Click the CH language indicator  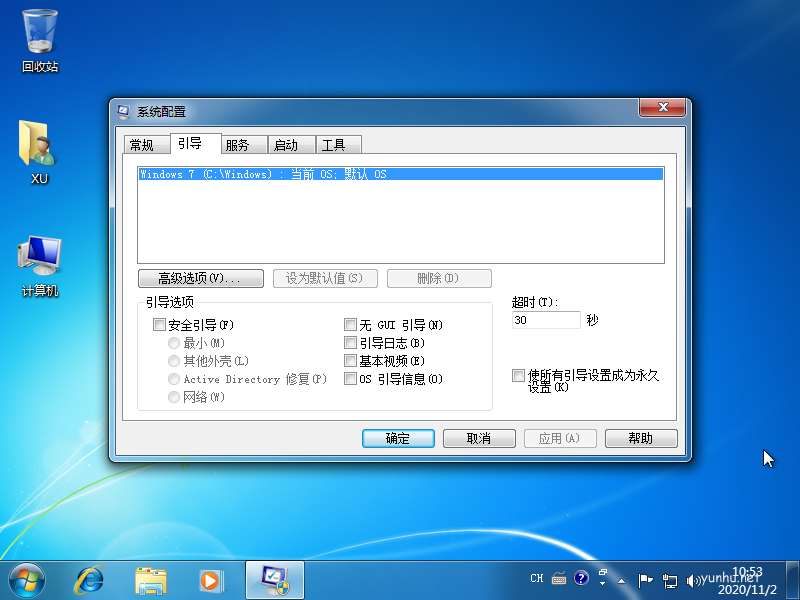point(537,578)
